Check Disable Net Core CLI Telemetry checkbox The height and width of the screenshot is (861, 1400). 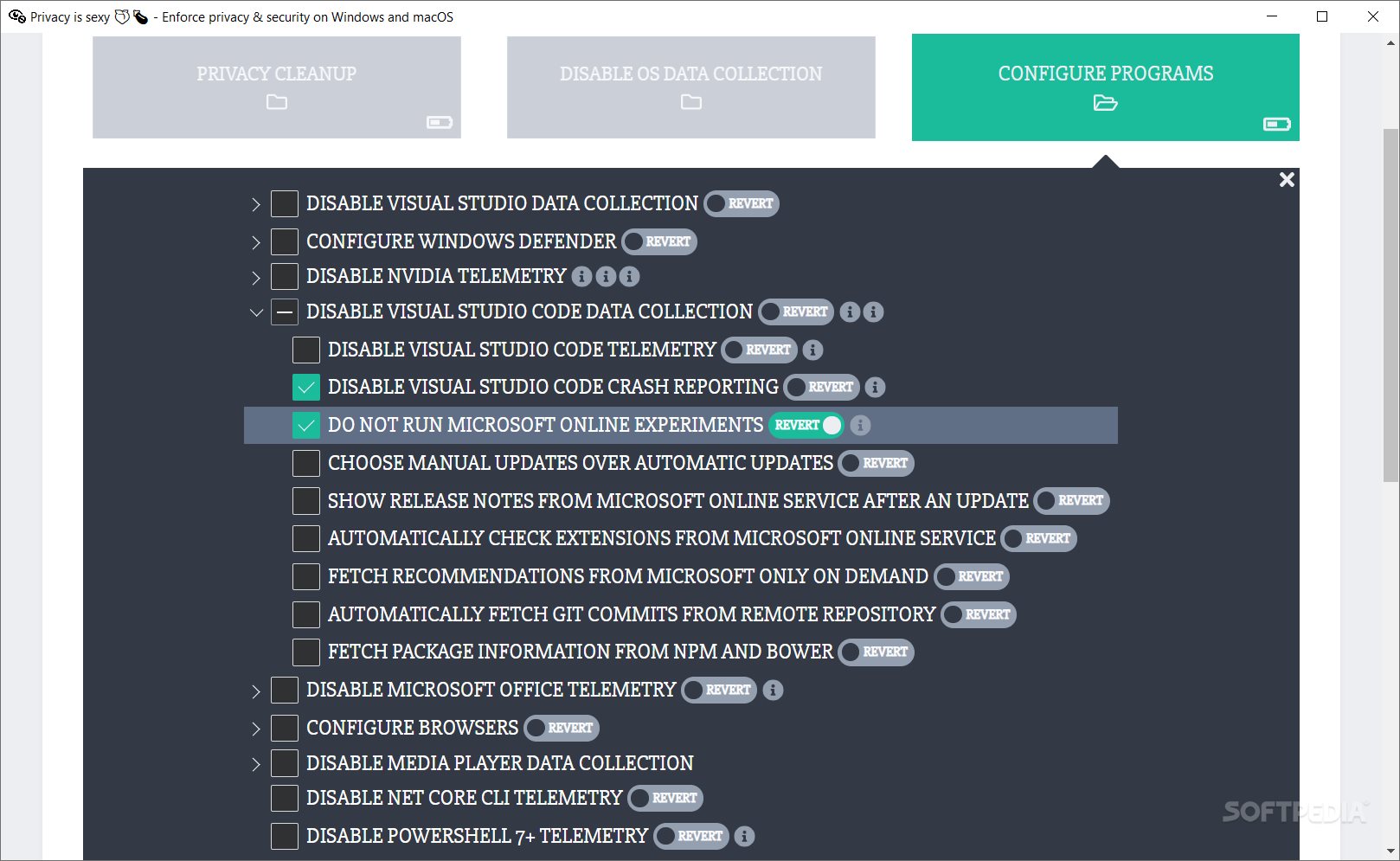[x=285, y=799]
